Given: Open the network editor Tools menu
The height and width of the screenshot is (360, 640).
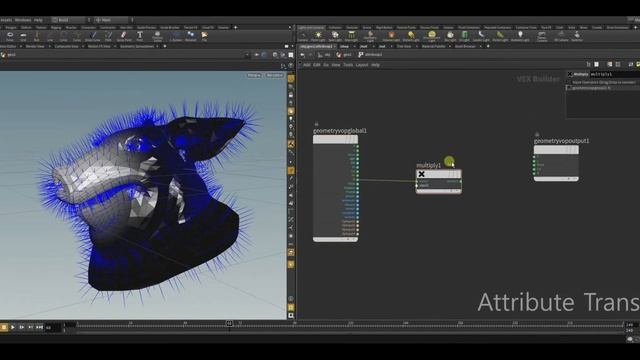Looking at the screenshot, I should tap(348, 65).
